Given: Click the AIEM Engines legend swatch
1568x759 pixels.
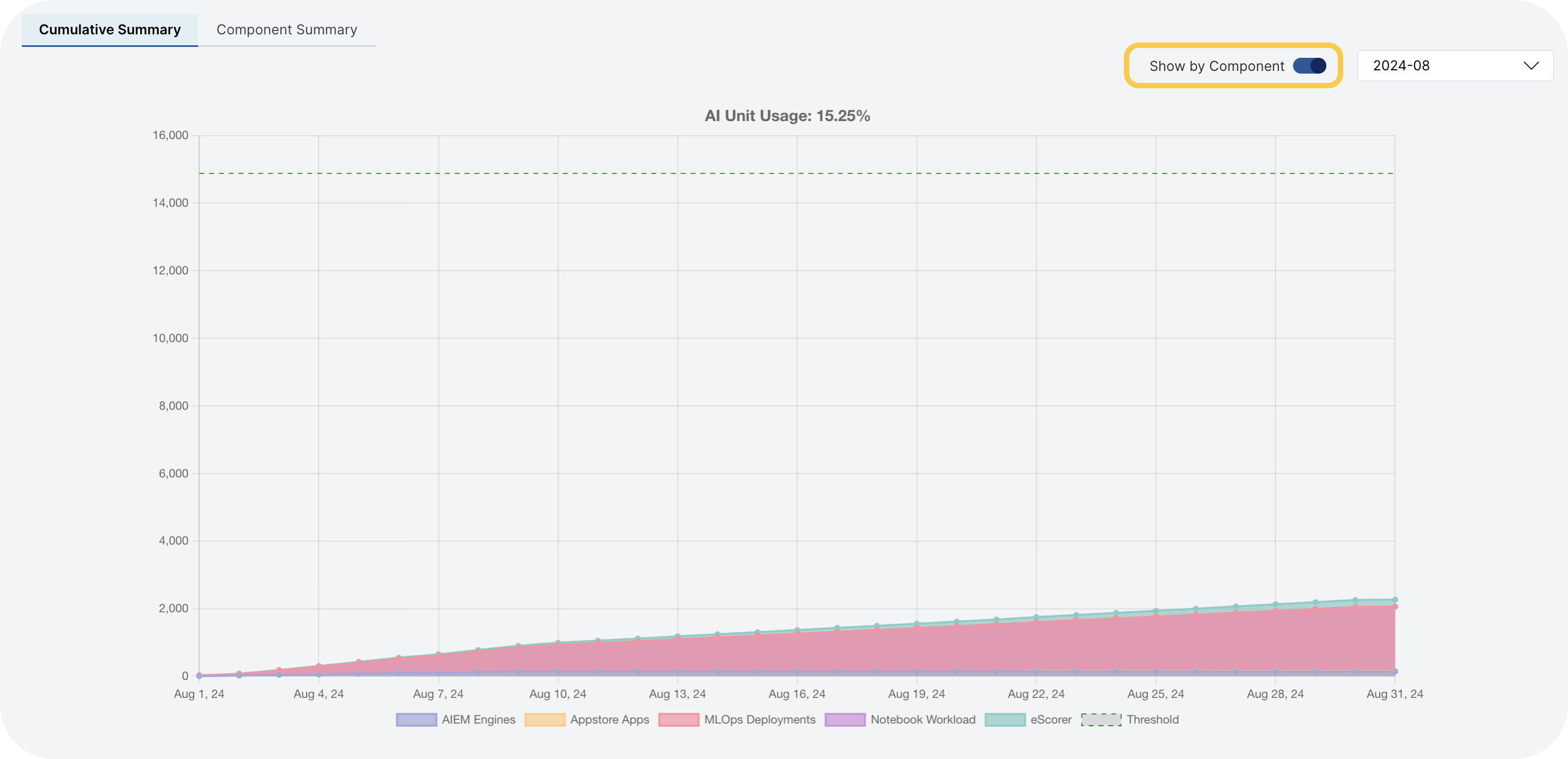Looking at the screenshot, I should click(417, 720).
